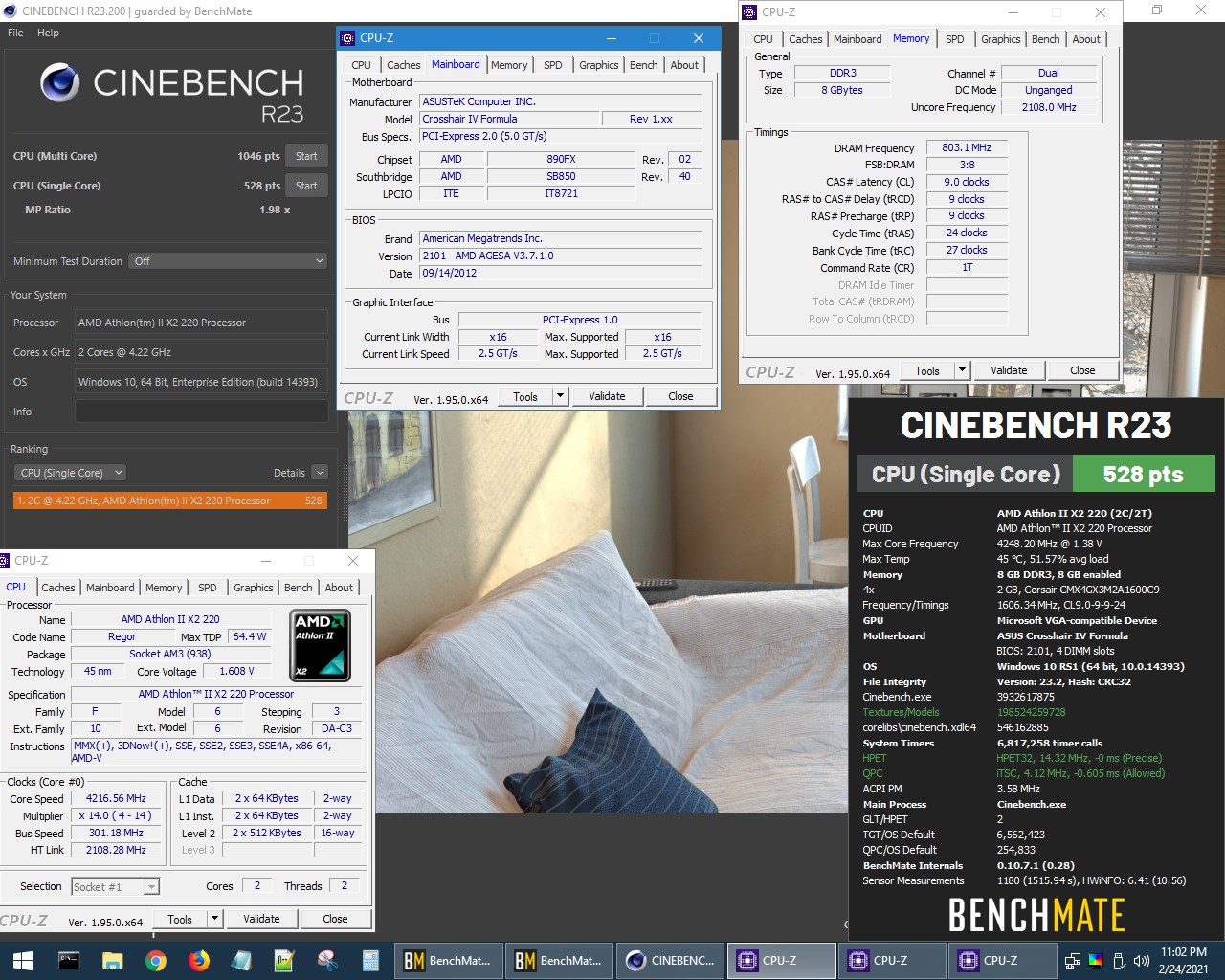Open Graphics tab in Memory window

1000,39
